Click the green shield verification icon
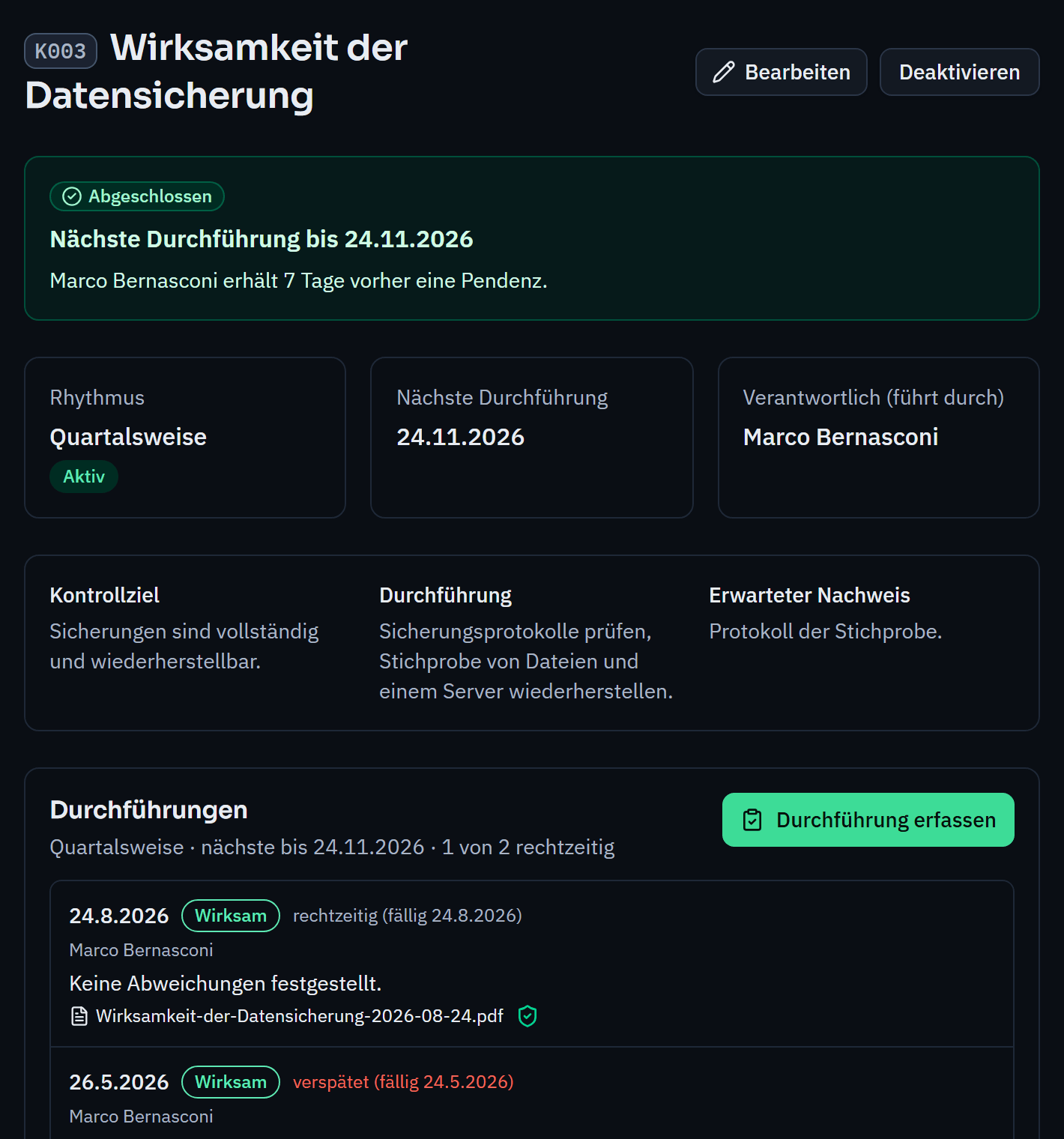This screenshot has width=1064, height=1139. point(528,1016)
